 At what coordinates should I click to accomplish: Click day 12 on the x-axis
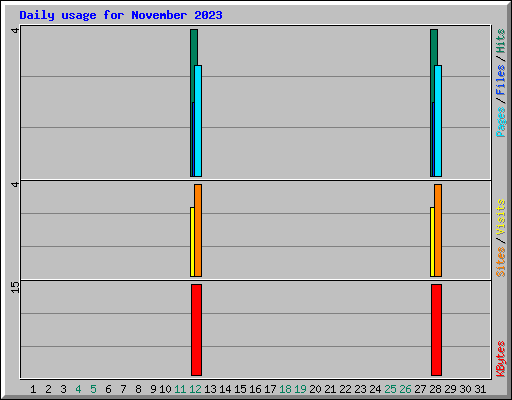[195, 389]
